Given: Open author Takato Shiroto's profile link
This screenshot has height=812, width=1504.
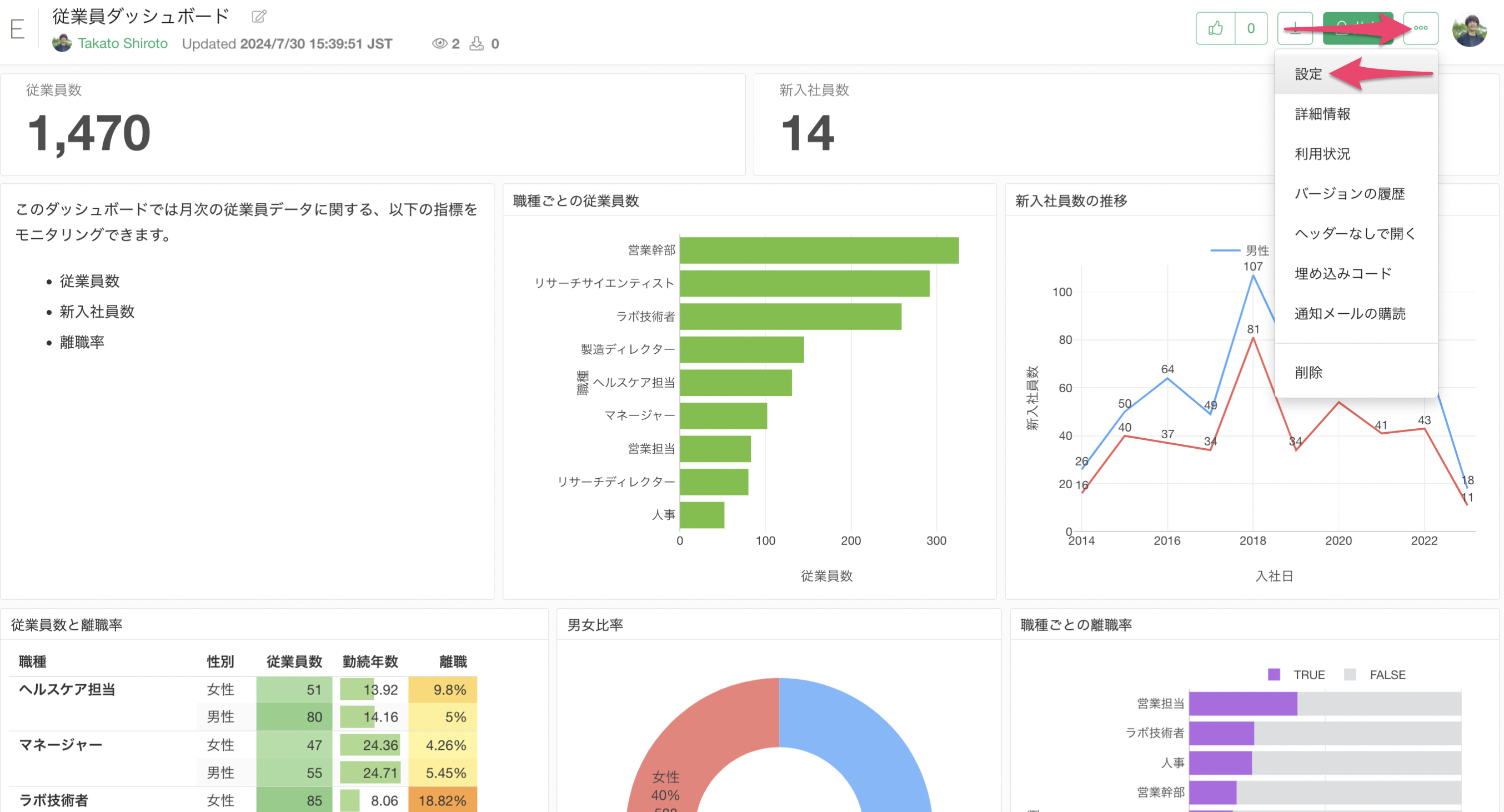Looking at the screenshot, I should tap(123, 44).
